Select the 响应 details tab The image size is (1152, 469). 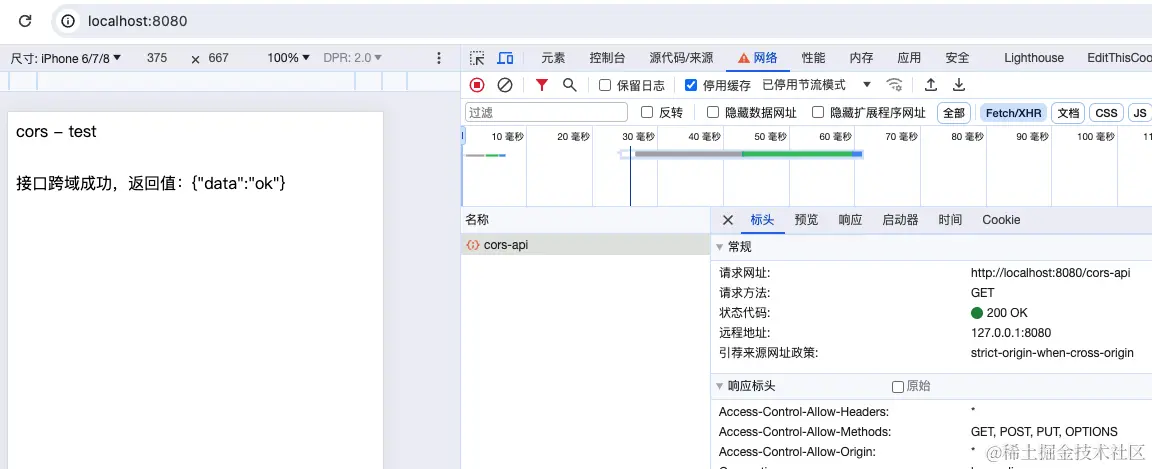850,220
